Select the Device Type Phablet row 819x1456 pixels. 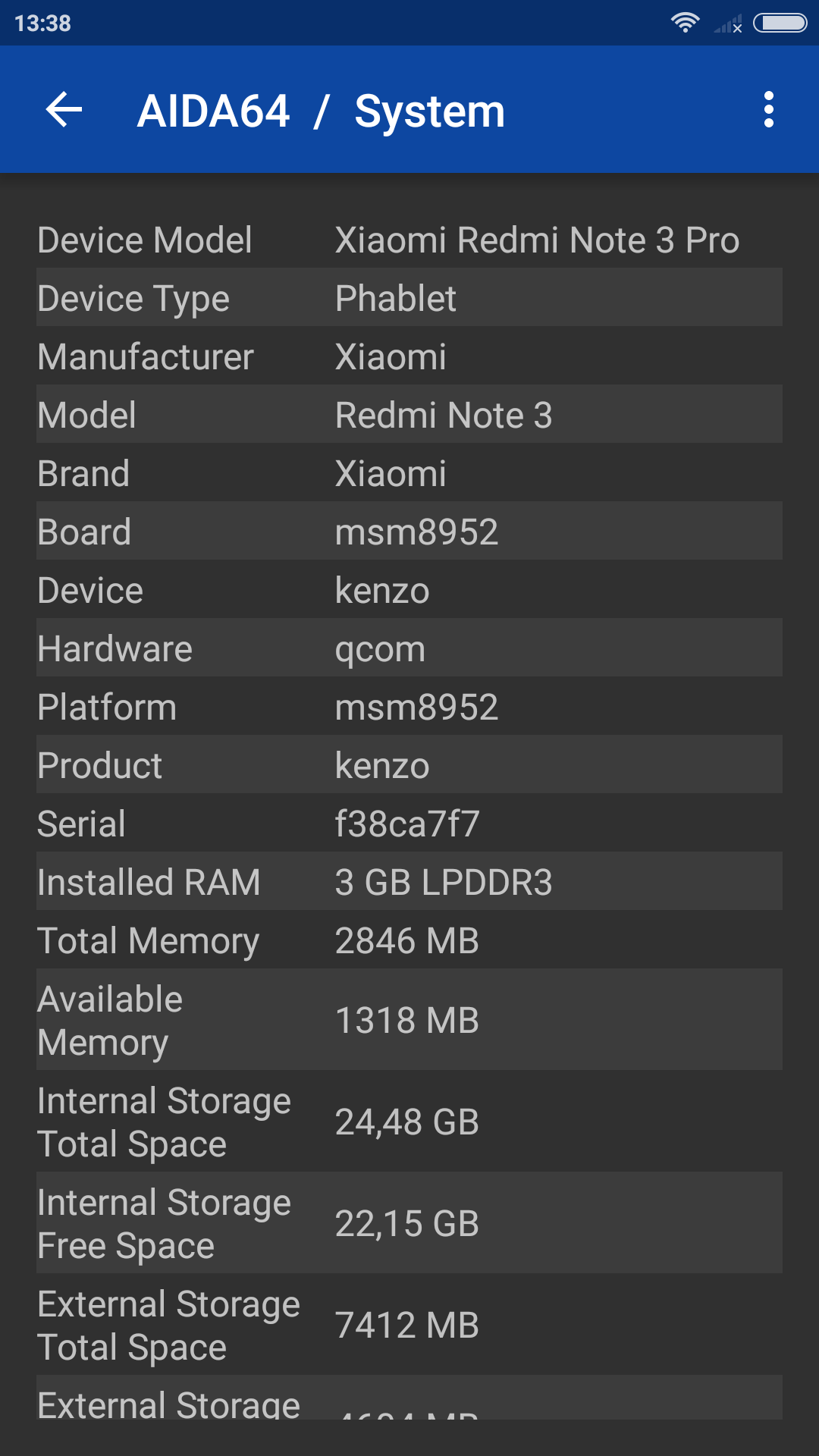point(409,298)
